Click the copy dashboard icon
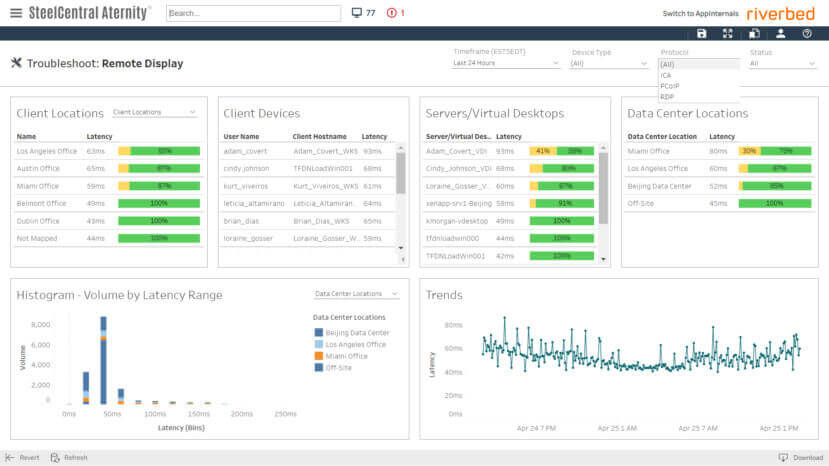The width and height of the screenshot is (829, 466). coord(754,34)
